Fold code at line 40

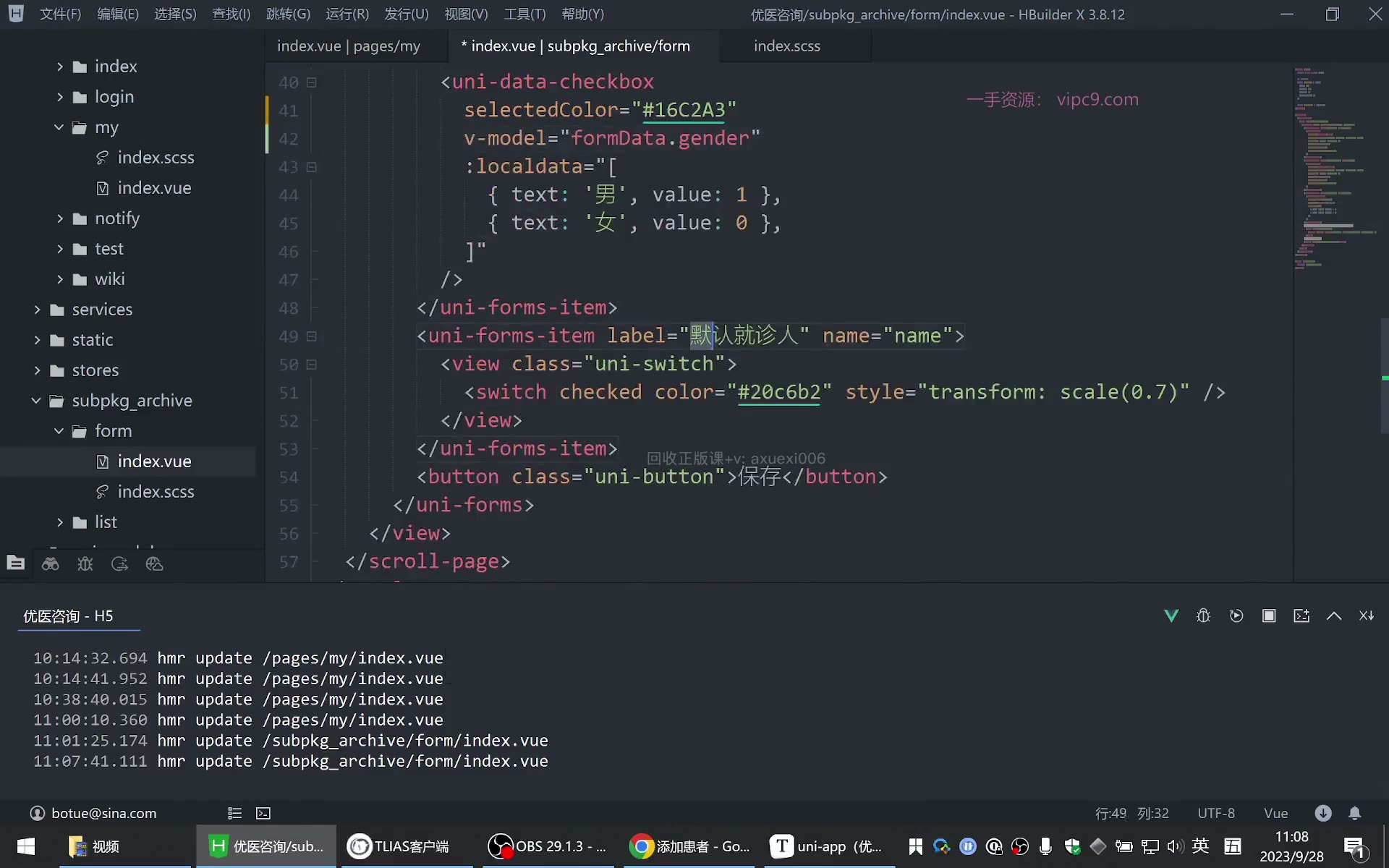click(x=312, y=82)
